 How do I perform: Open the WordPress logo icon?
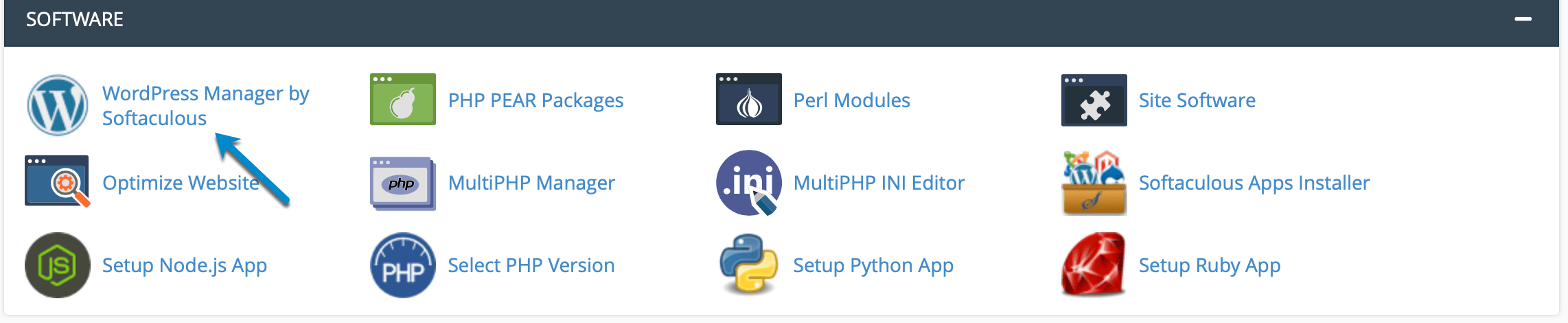click(58, 105)
